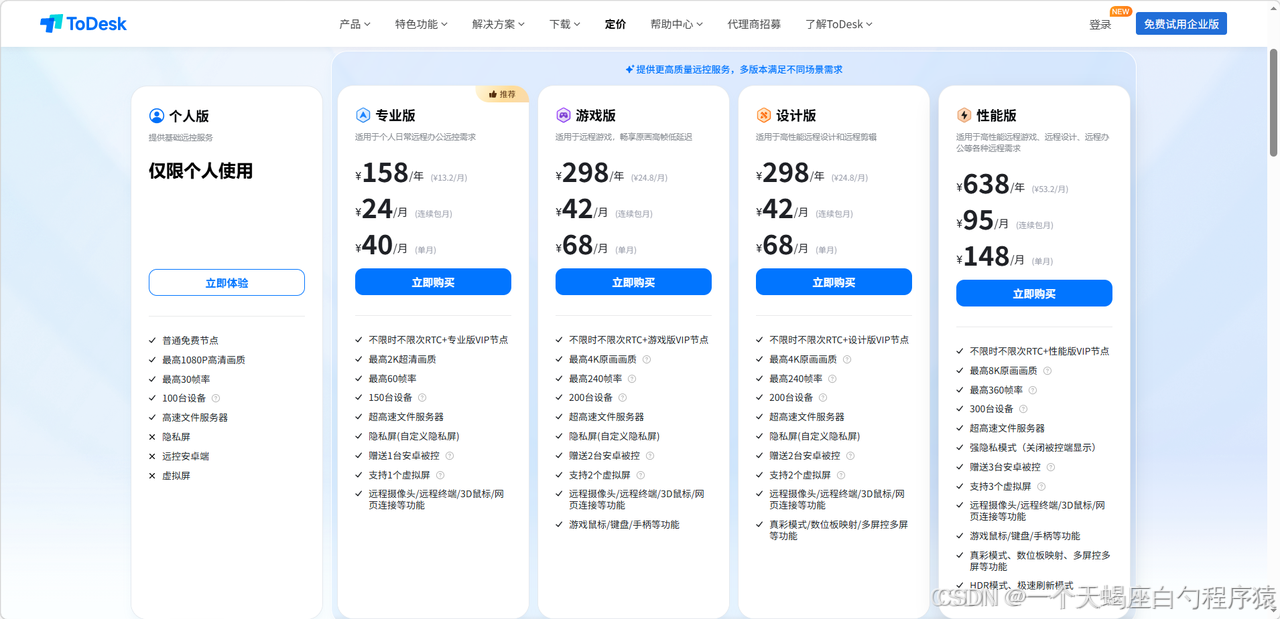Click the ToDesk logo

click(x=83, y=23)
